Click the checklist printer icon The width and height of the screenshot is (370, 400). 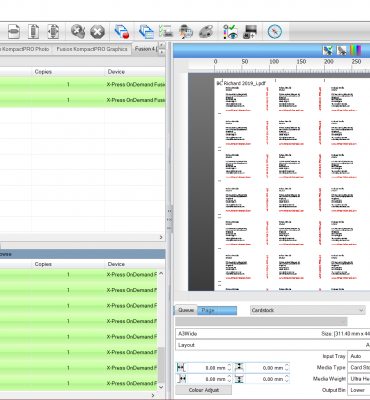pyautogui.click(x=165, y=32)
